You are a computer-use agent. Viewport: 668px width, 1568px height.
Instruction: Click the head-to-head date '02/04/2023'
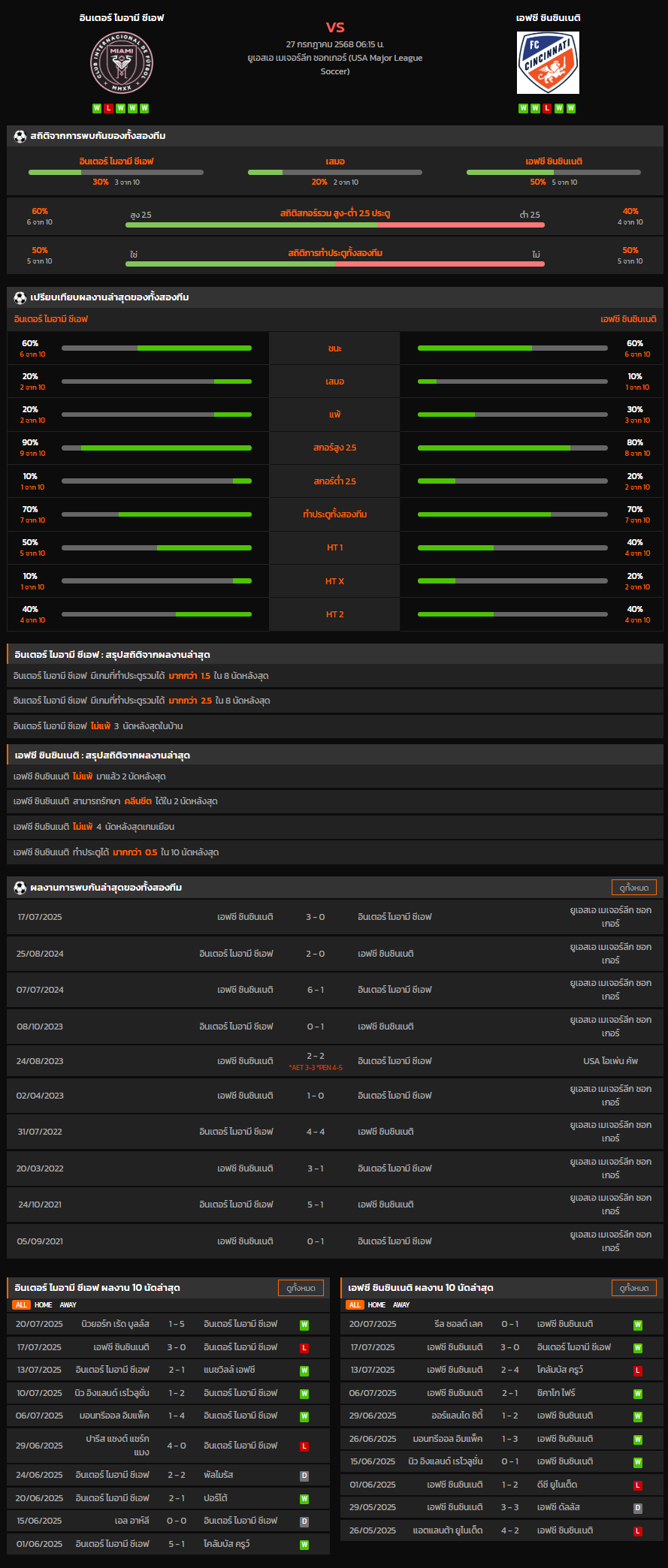[40, 1096]
